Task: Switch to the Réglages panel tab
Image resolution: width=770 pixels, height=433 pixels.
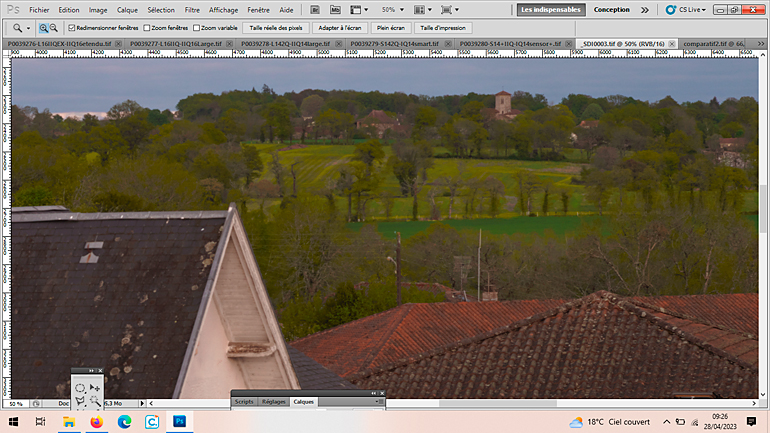Action: click(x=274, y=402)
